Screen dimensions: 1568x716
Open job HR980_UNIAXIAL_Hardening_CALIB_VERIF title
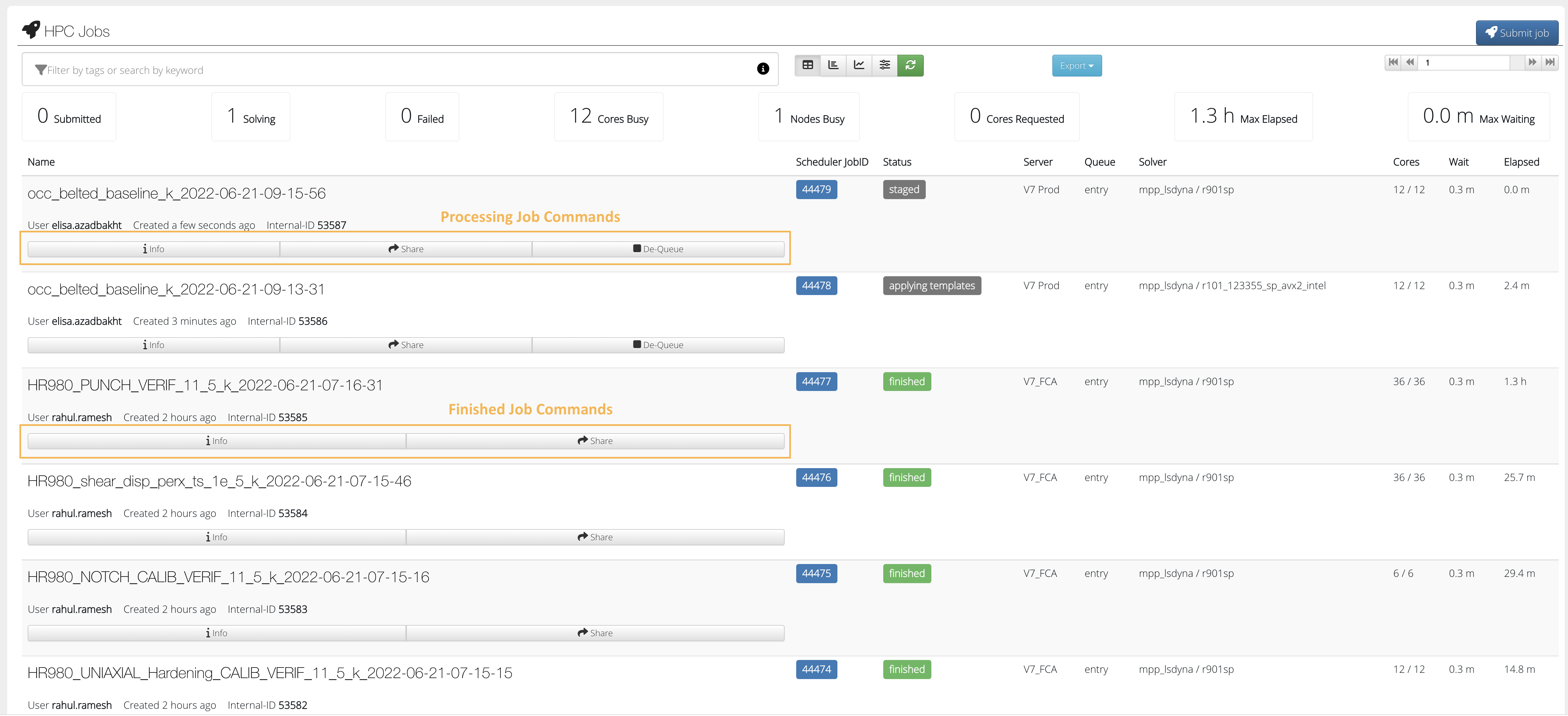coord(270,673)
